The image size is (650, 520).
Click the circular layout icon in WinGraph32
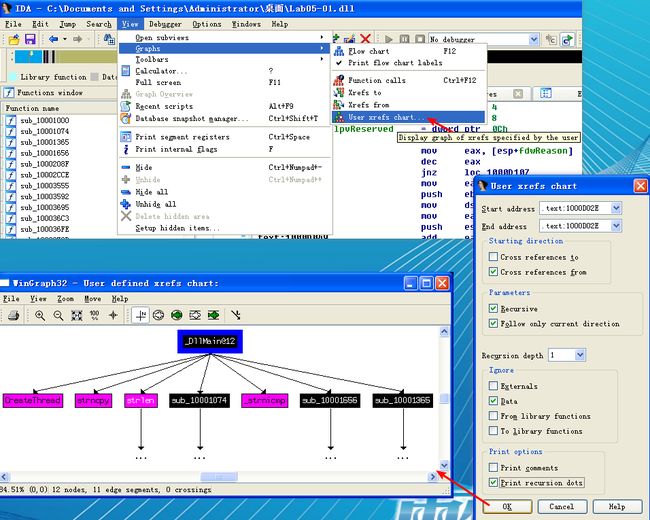pos(158,316)
